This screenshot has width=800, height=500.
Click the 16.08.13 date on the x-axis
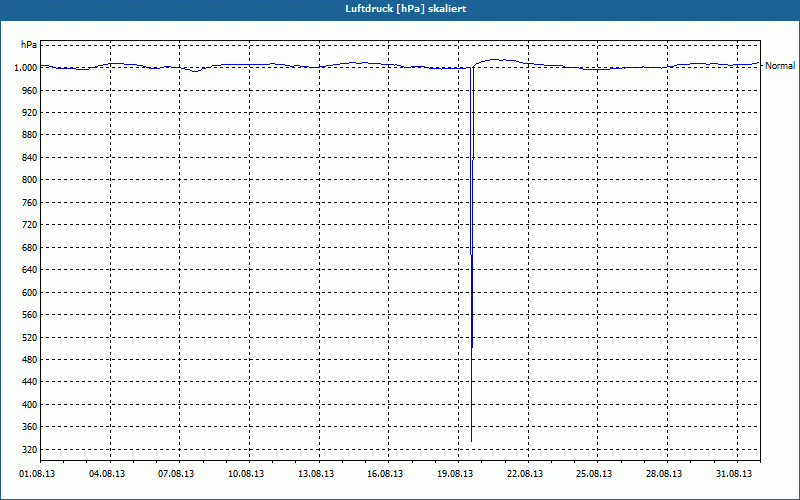(x=385, y=474)
